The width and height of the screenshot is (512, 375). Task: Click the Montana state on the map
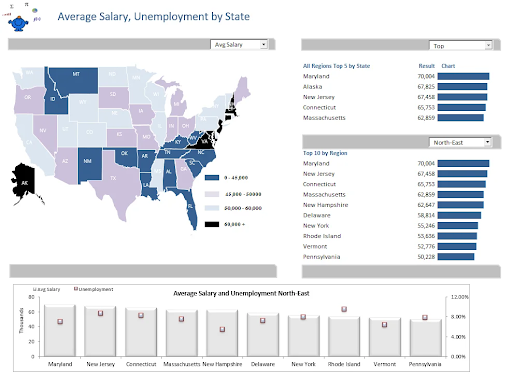(x=76, y=79)
